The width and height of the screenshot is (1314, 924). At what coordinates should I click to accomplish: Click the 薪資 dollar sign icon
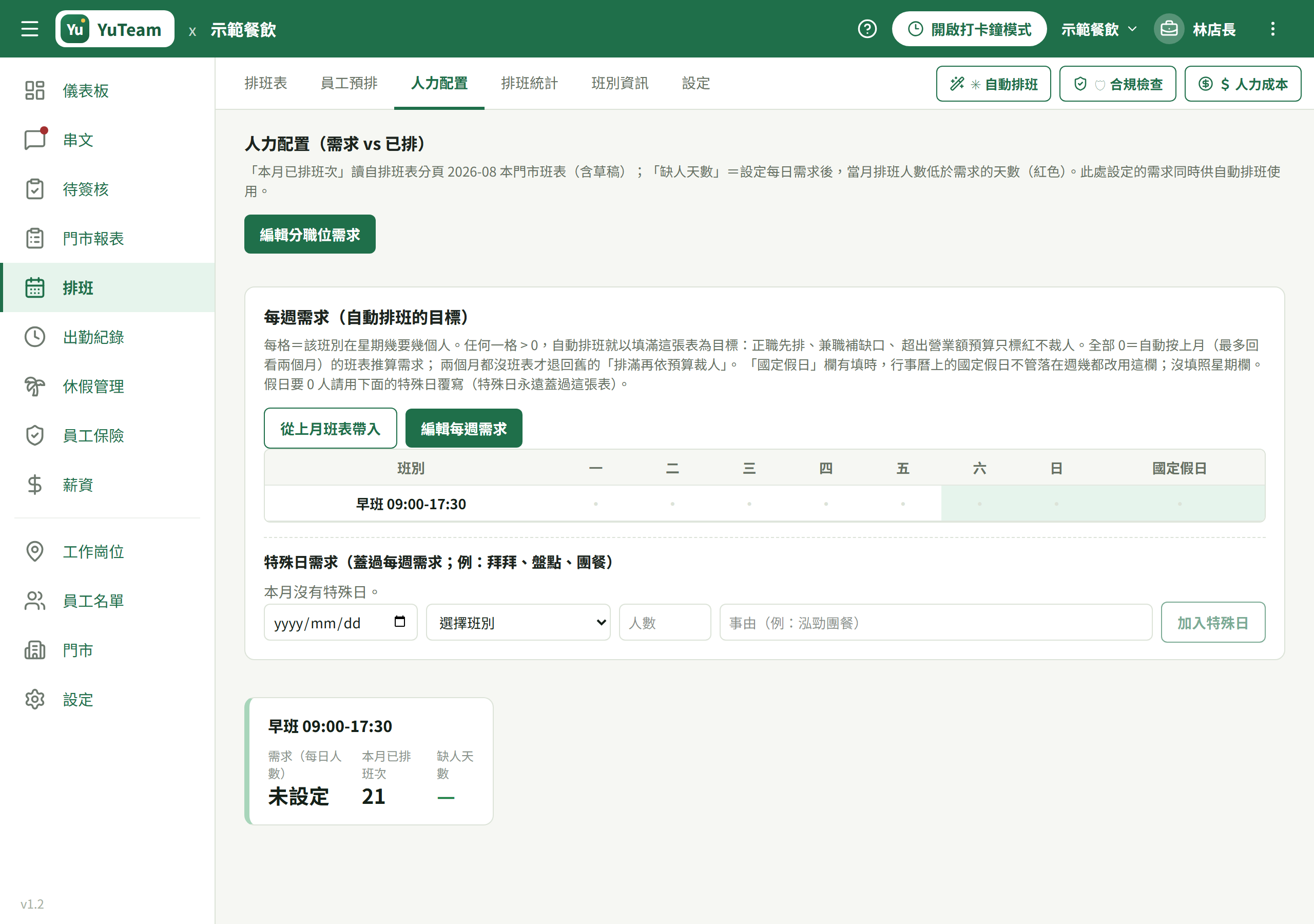click(35, 484)
